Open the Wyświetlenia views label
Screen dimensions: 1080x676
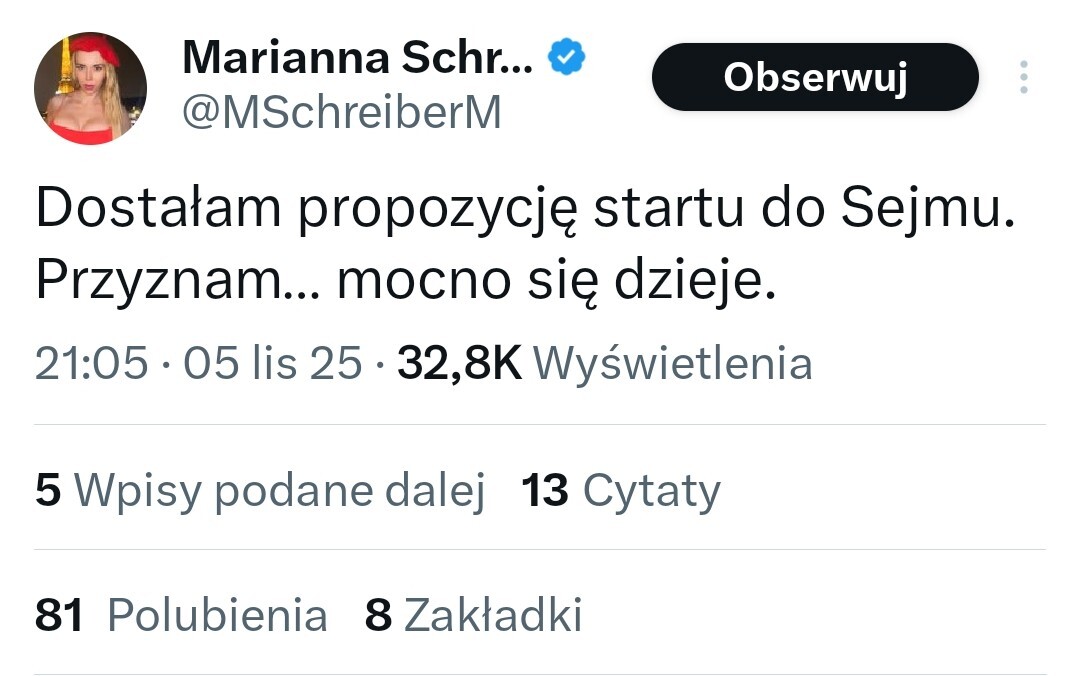[672, 364]
